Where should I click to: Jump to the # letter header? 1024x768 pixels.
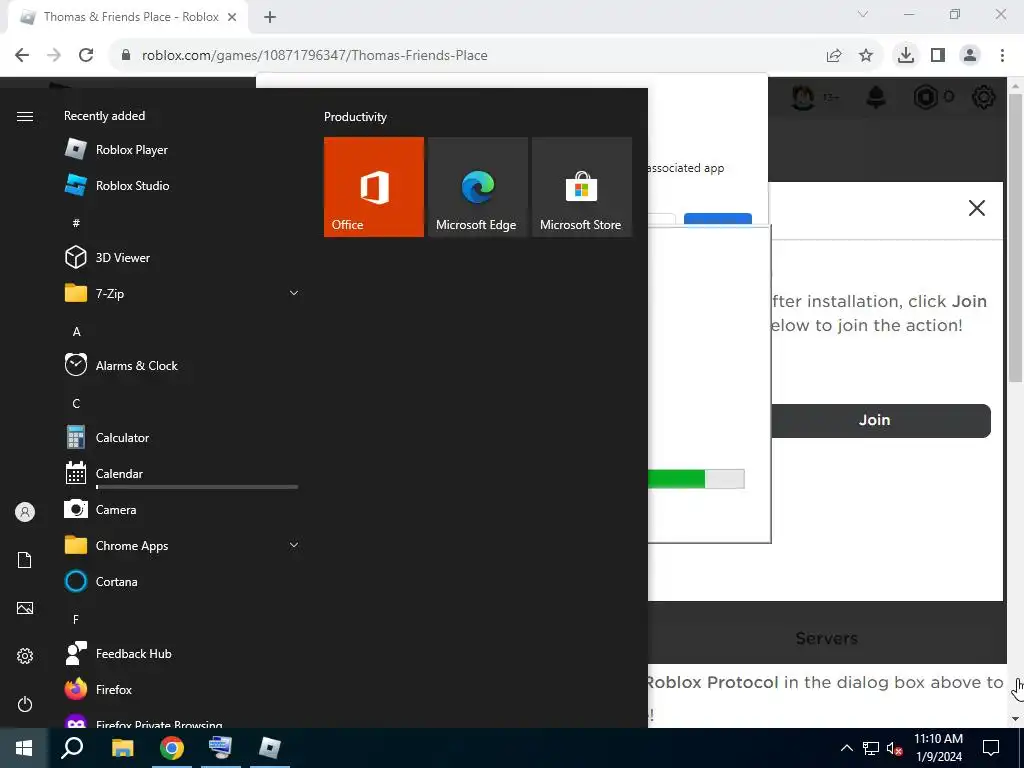[76, 223]
